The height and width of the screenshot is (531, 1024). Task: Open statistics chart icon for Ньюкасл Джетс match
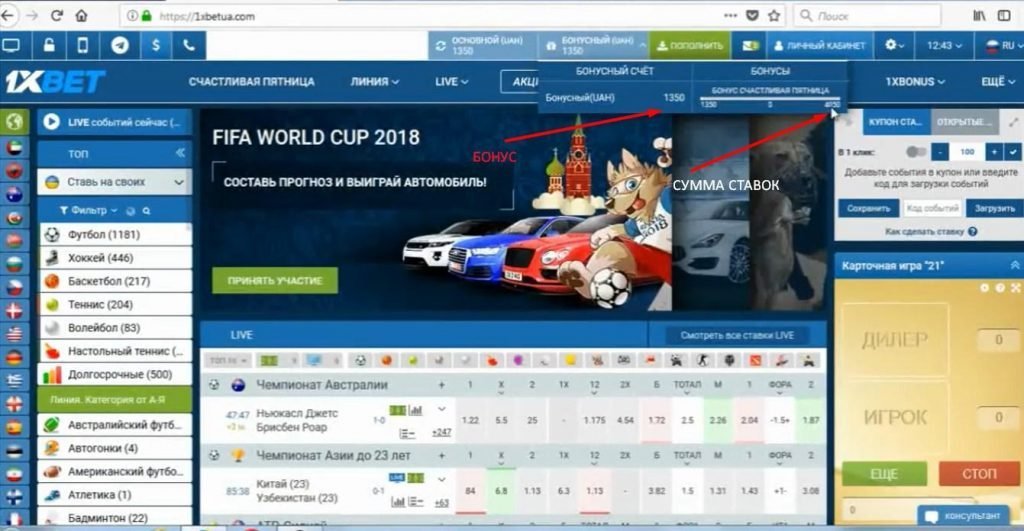415,410
